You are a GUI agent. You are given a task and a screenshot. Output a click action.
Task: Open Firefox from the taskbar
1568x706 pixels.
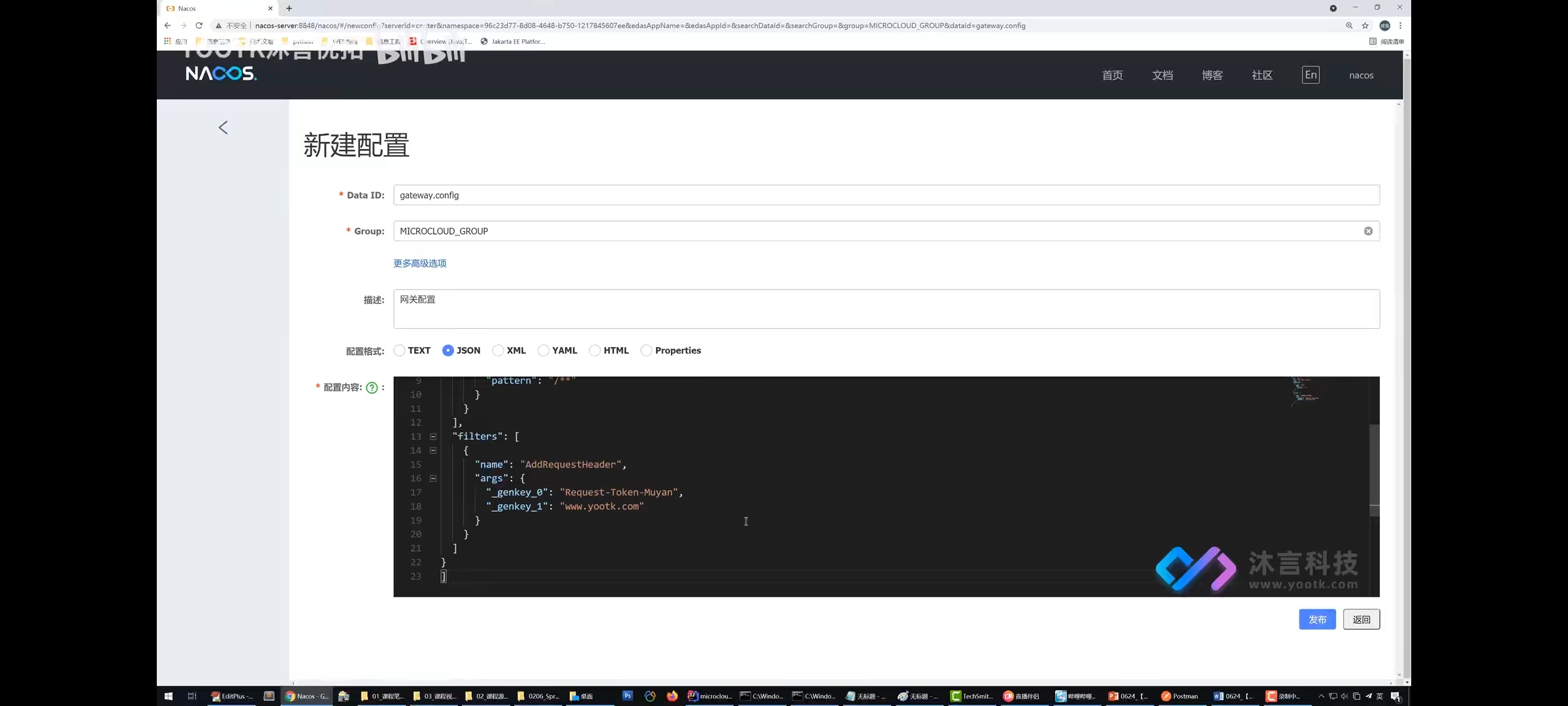672,696
